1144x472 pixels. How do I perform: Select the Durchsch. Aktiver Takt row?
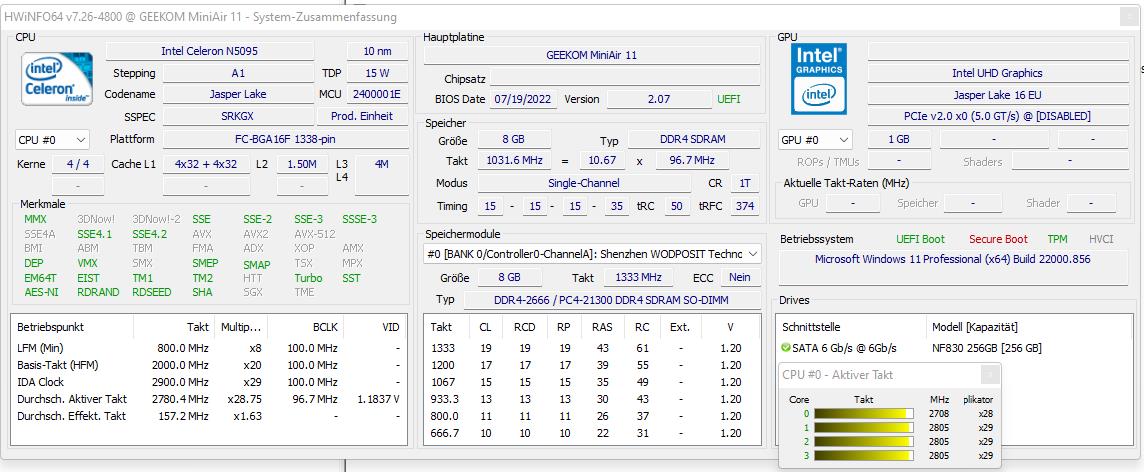(209, 399)
